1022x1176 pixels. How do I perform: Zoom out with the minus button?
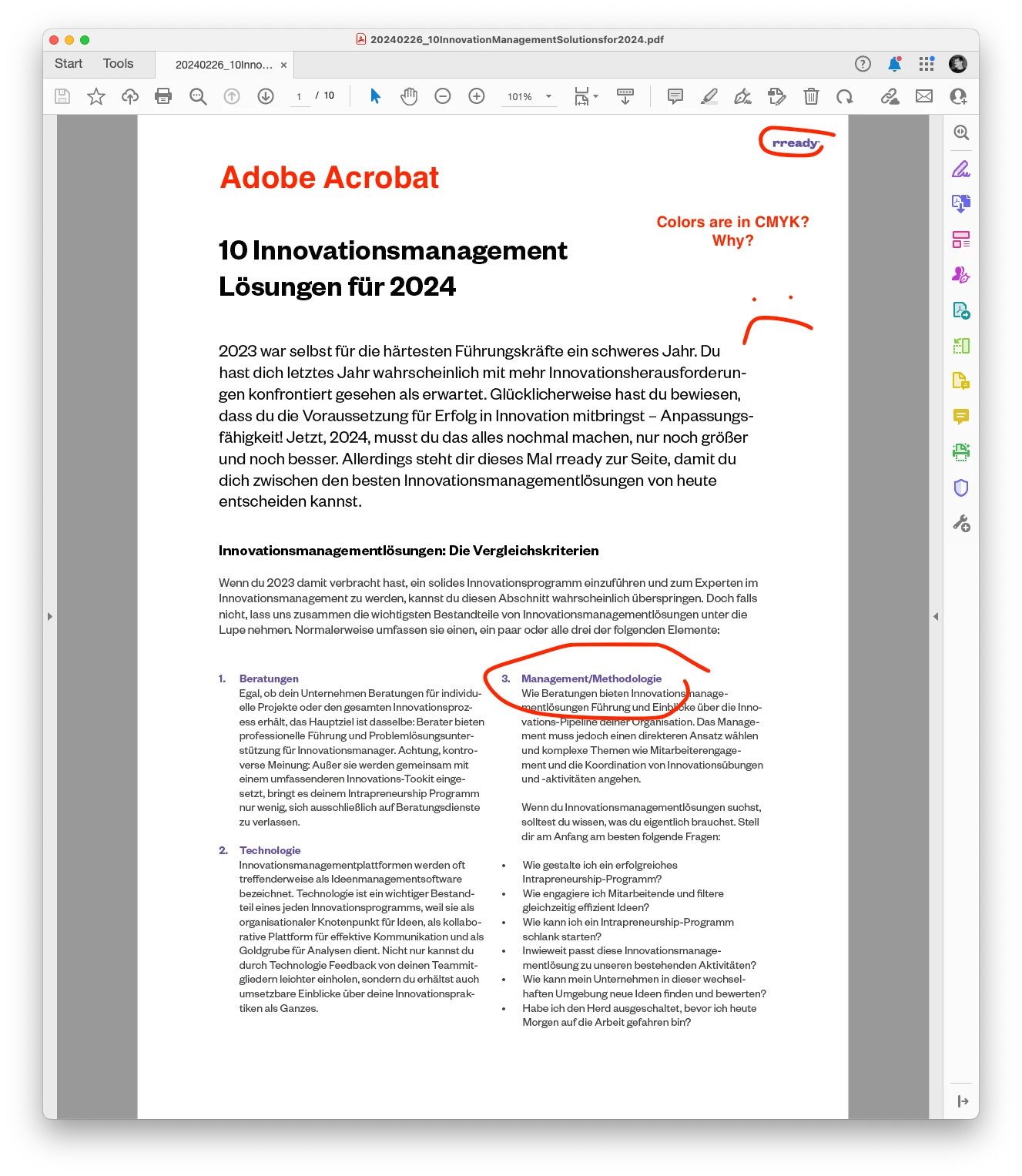tap(443, 96)
